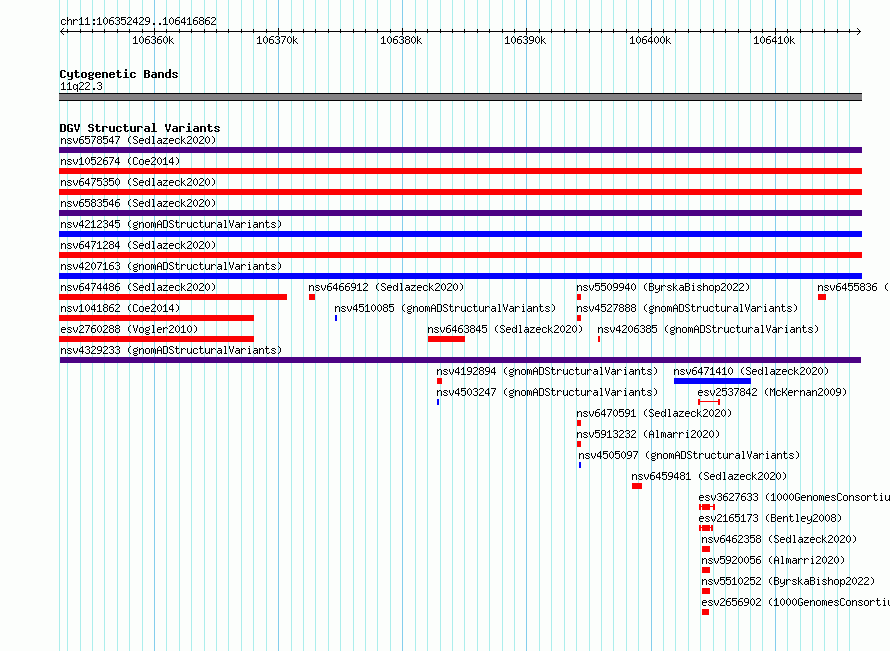Viewport: 890px width, 651px height.
Task: Click nsv5913232 (Almarri2020) label
Action: tap(648, 434)
